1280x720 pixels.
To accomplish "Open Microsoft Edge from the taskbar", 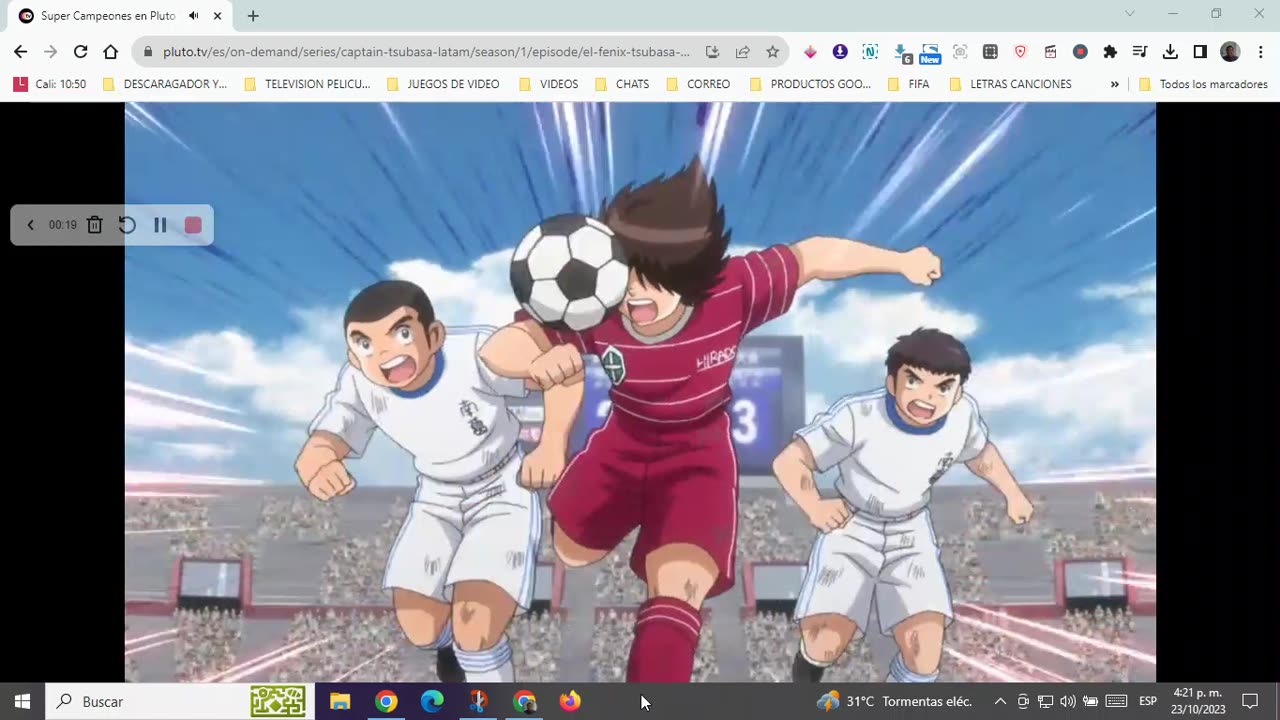I will coord(432,701).
